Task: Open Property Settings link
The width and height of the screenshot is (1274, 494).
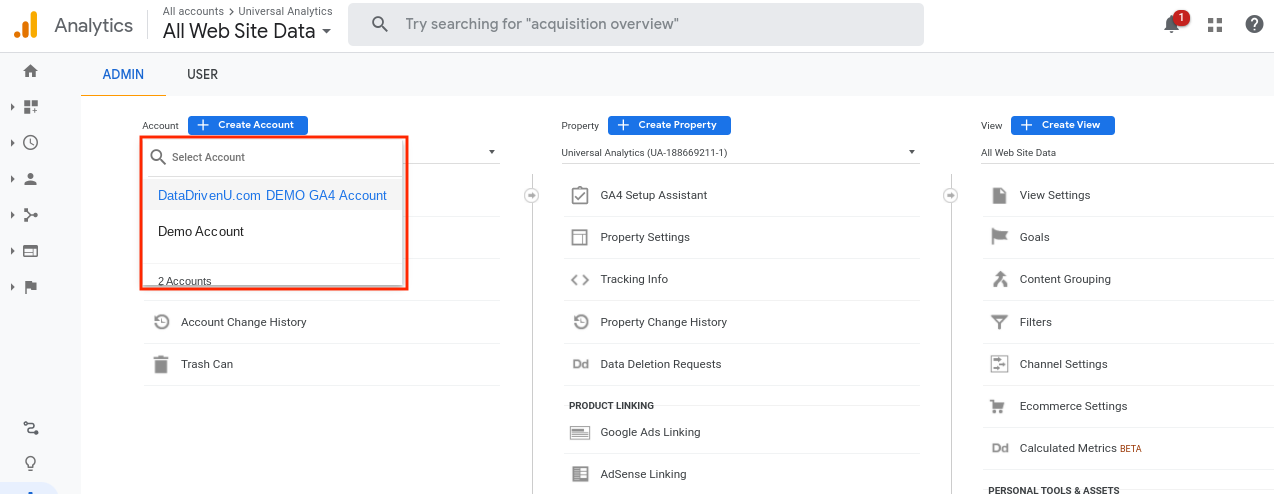Action: pos(645,238)
